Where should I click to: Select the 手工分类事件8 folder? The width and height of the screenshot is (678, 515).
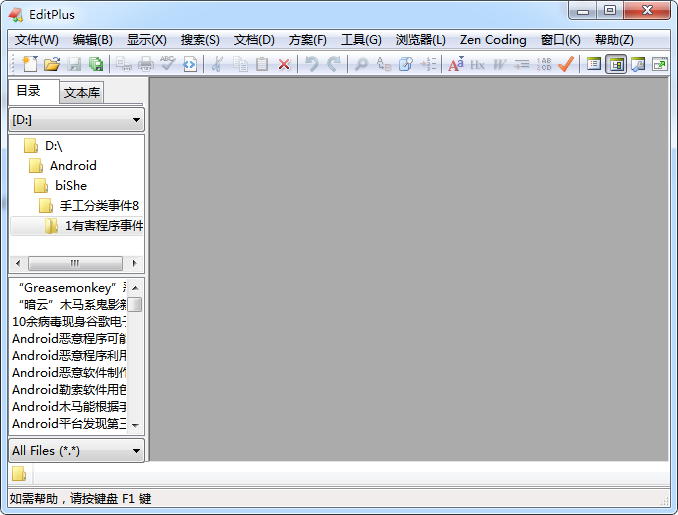tap(89, 205)
